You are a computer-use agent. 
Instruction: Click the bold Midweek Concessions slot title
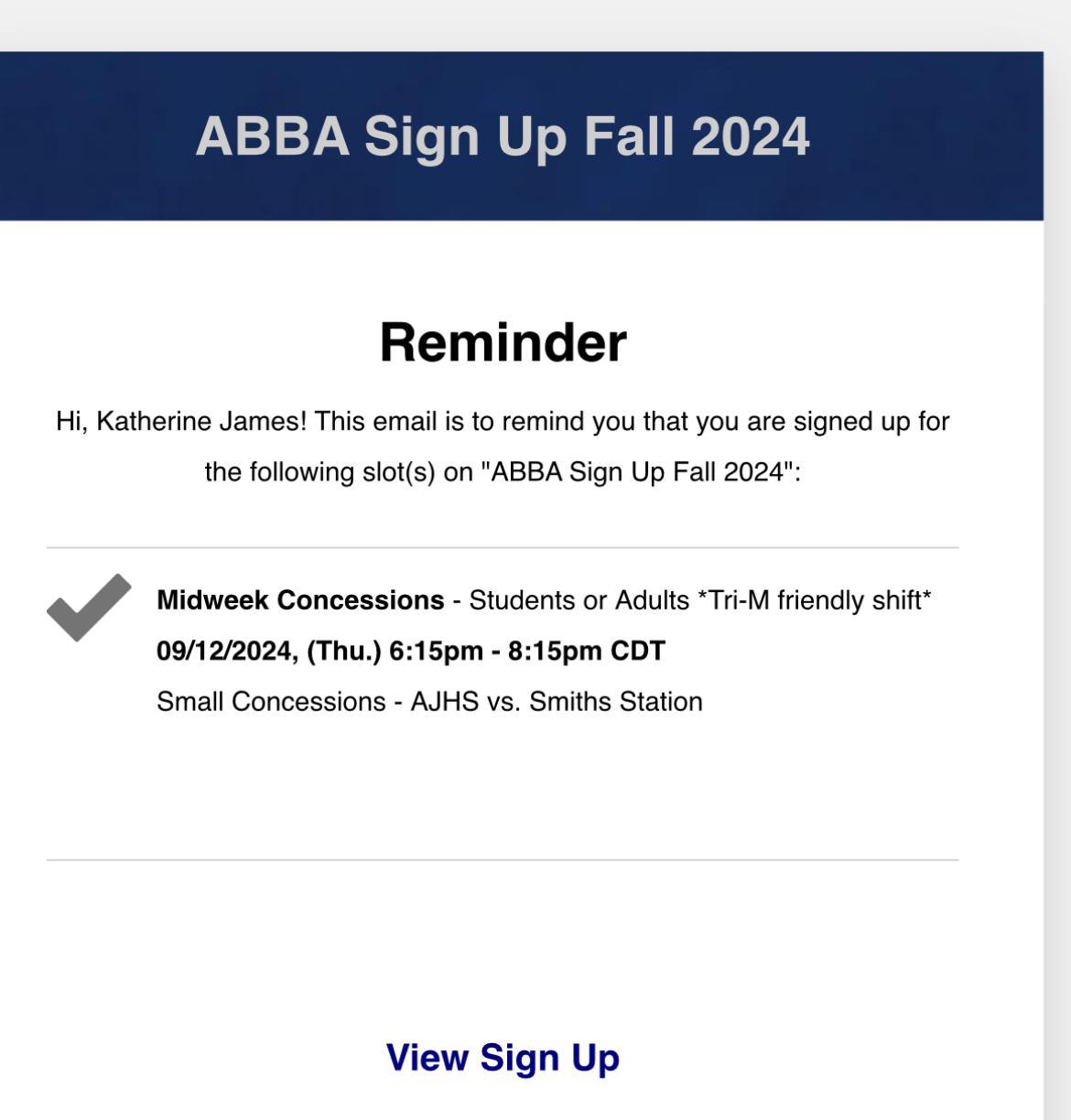coord(300,600)
